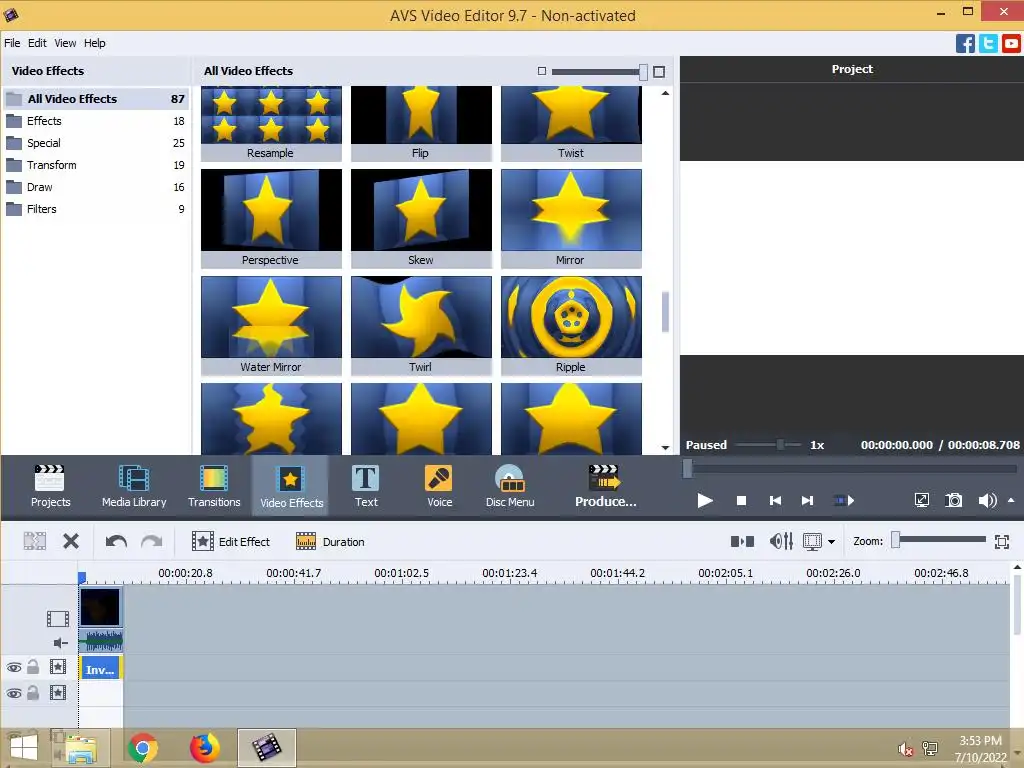Click the Duration button
Screen dimensions: 1024x768
tap(330, 541)
